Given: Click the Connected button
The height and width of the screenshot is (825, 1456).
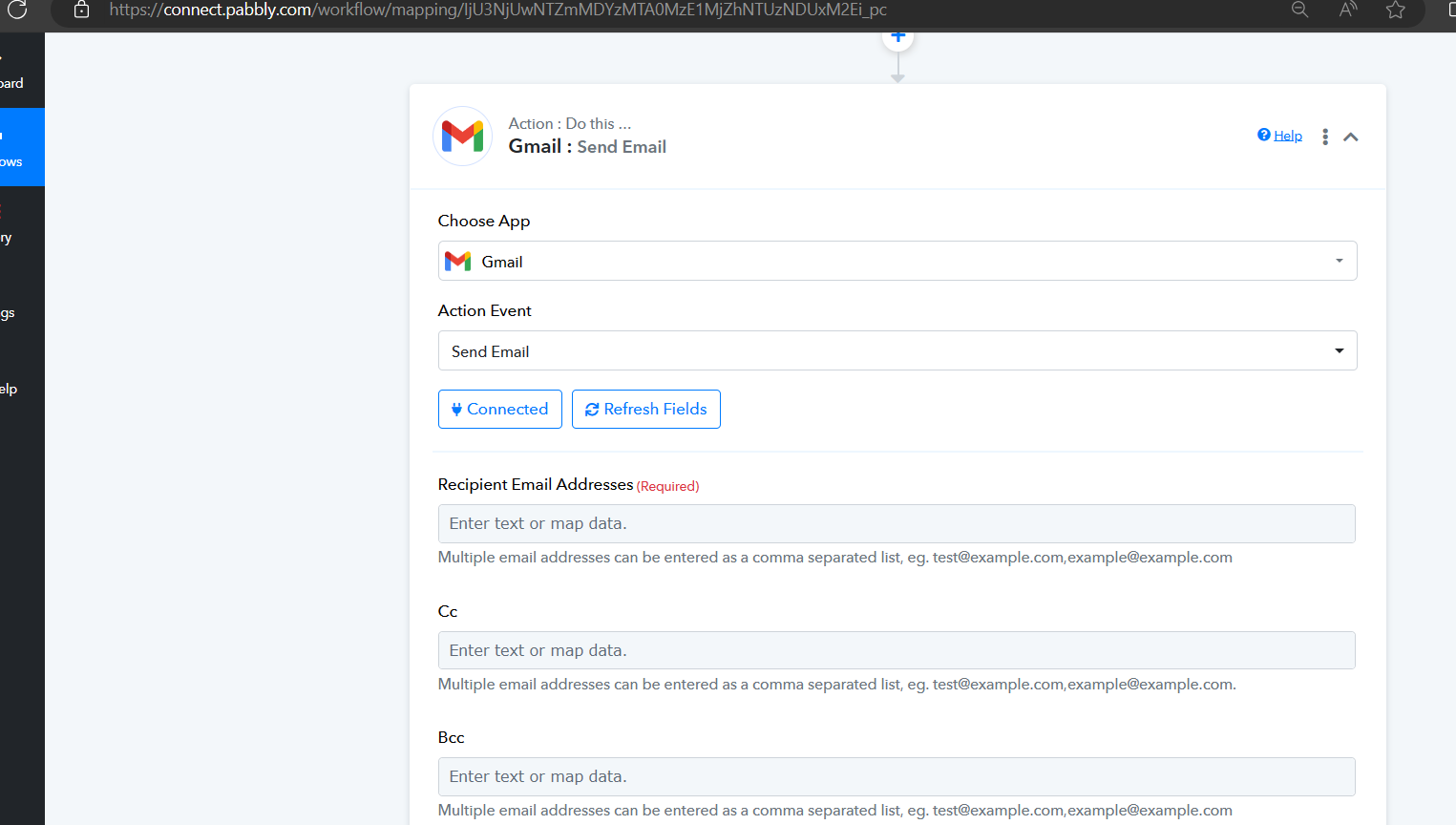Looking at the screenshot, I should click(500, 409).
